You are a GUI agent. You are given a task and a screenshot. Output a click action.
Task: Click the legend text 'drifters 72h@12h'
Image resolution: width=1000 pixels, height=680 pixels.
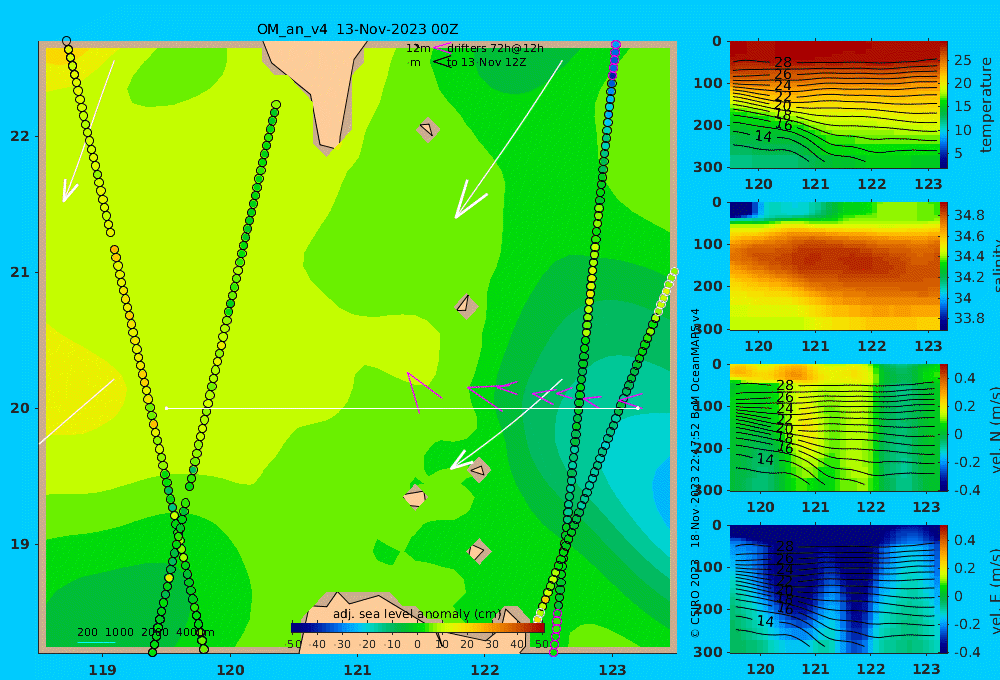click(x=495, y=48)
